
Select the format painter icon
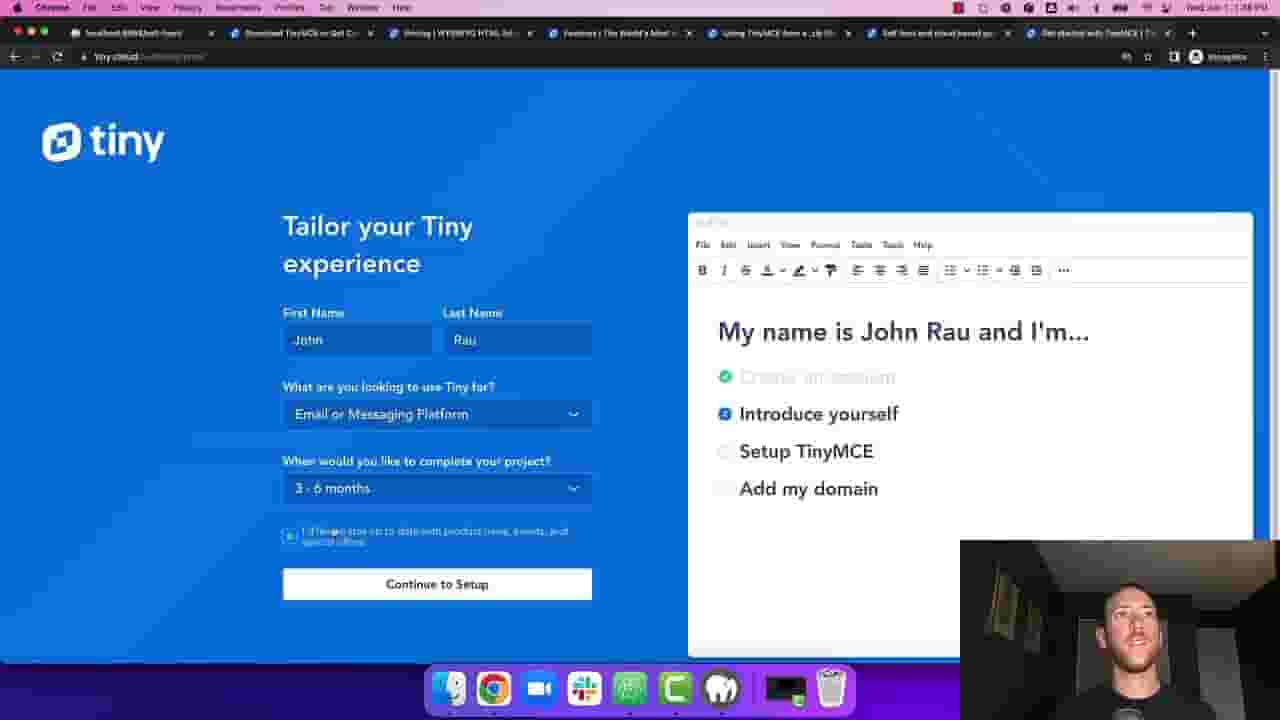click(x=830, y=270)
